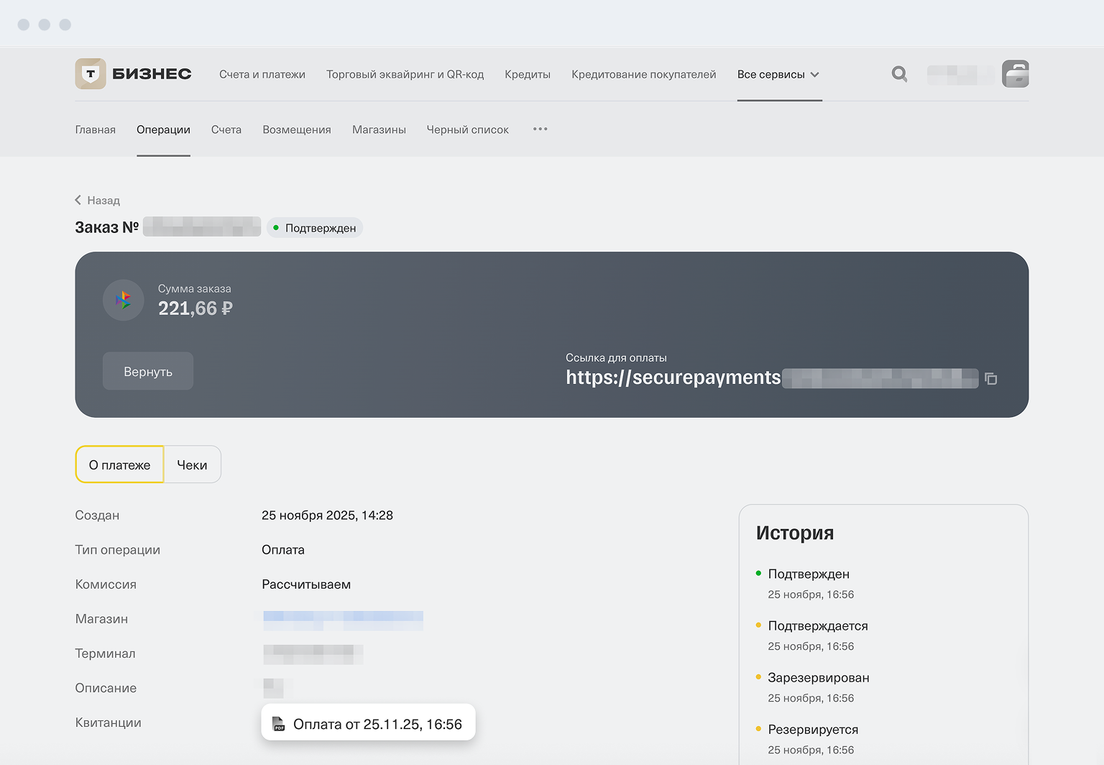This screenshot has width=1104, height=765.
Task: Click the blurred Магазин store link
Action: pos(343,619)
